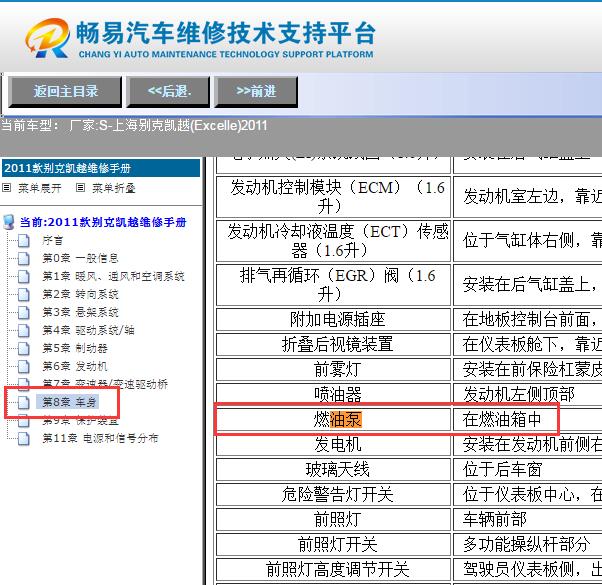Select the 当前:2011款别克凯越维修手册 root node

103,222
